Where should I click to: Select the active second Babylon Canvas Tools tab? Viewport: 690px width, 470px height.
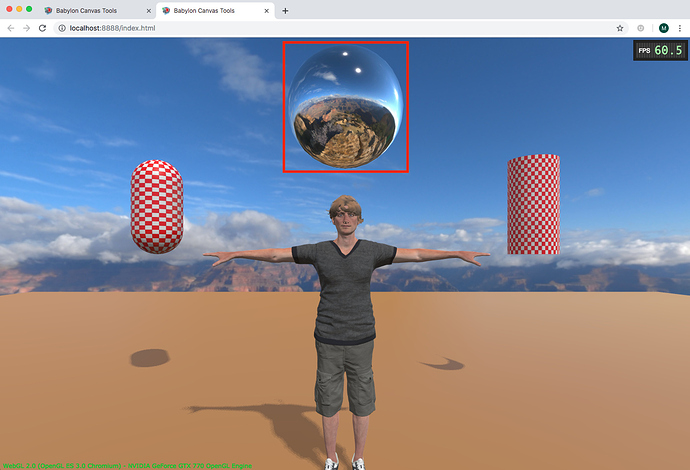coord(216,11)
